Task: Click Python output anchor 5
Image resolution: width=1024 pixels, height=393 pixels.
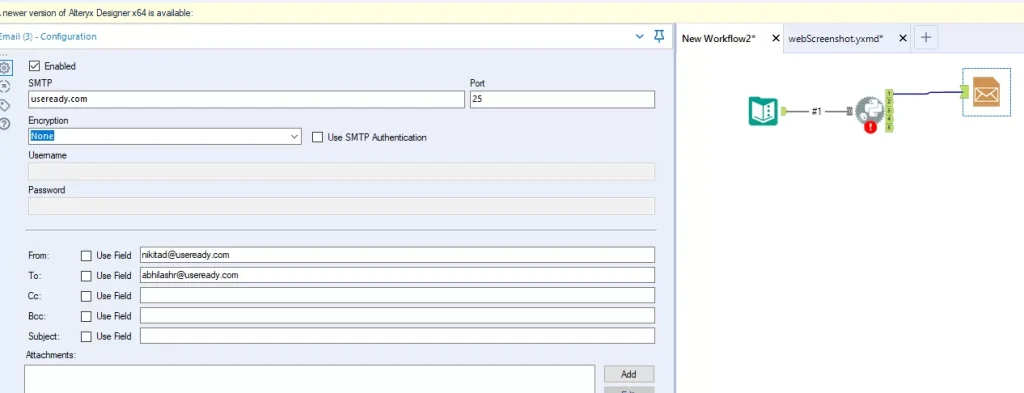Action: click(889, 127)
